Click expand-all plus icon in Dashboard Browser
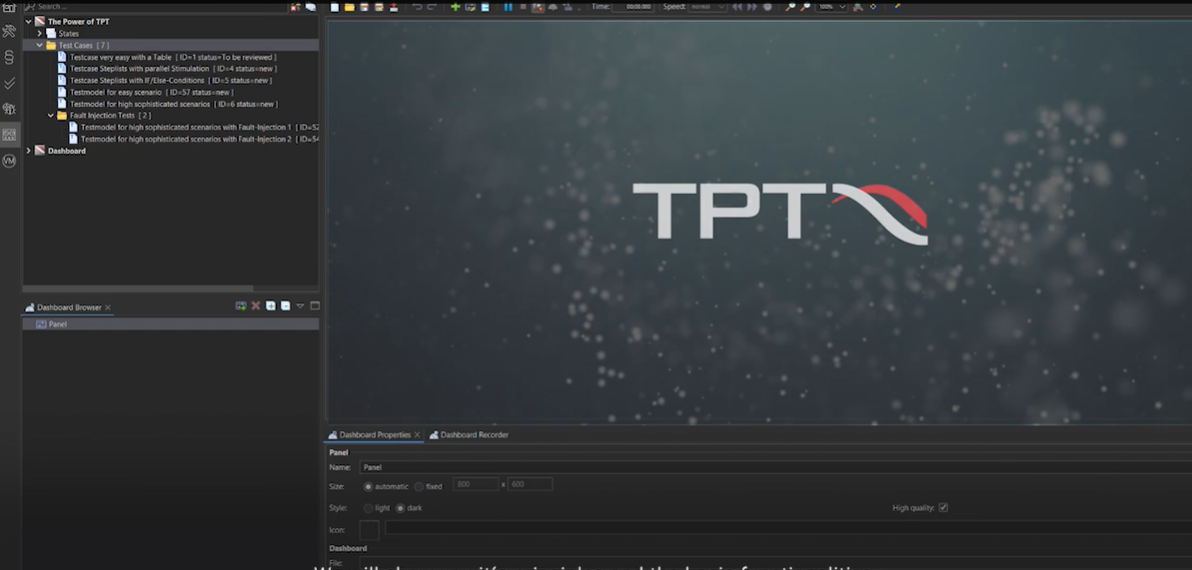 (x=271, y=306)
